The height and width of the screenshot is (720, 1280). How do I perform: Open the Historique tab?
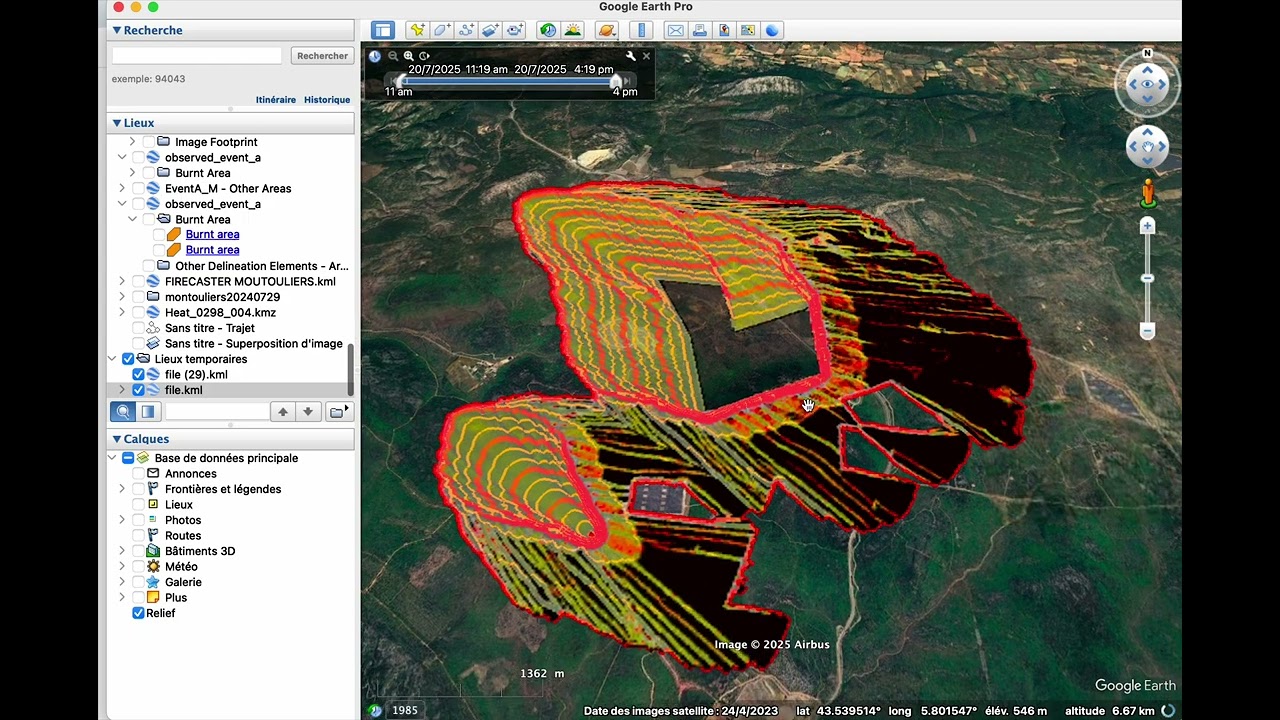point(327,100)
